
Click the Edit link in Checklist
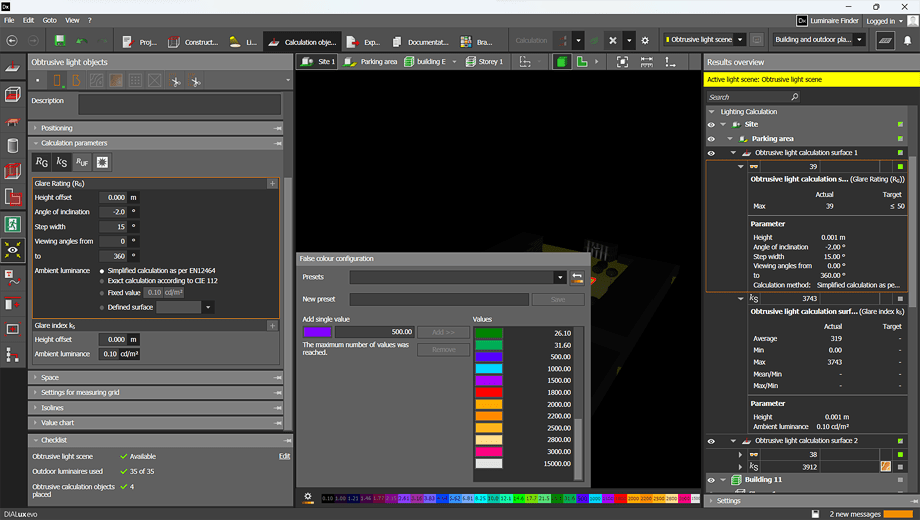(284, 456)
